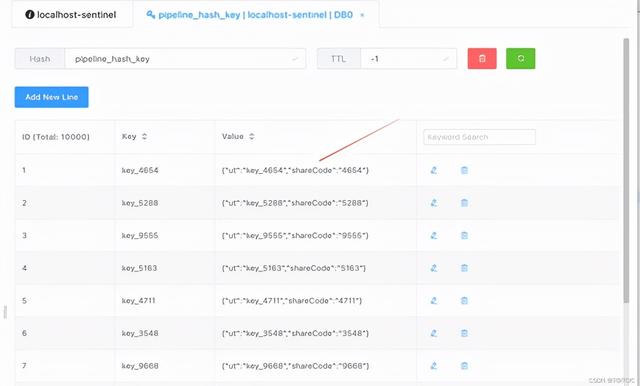Image resolution: width=640 pixels, height=386 pixels.
Task: Click the Keyword Search field
Action: pyautogui.click(x=479, y=137)
